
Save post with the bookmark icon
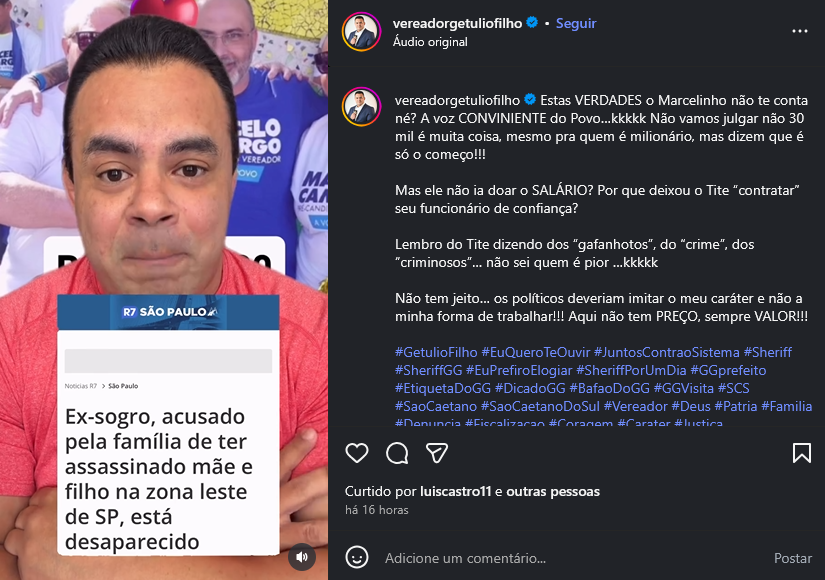801,453
